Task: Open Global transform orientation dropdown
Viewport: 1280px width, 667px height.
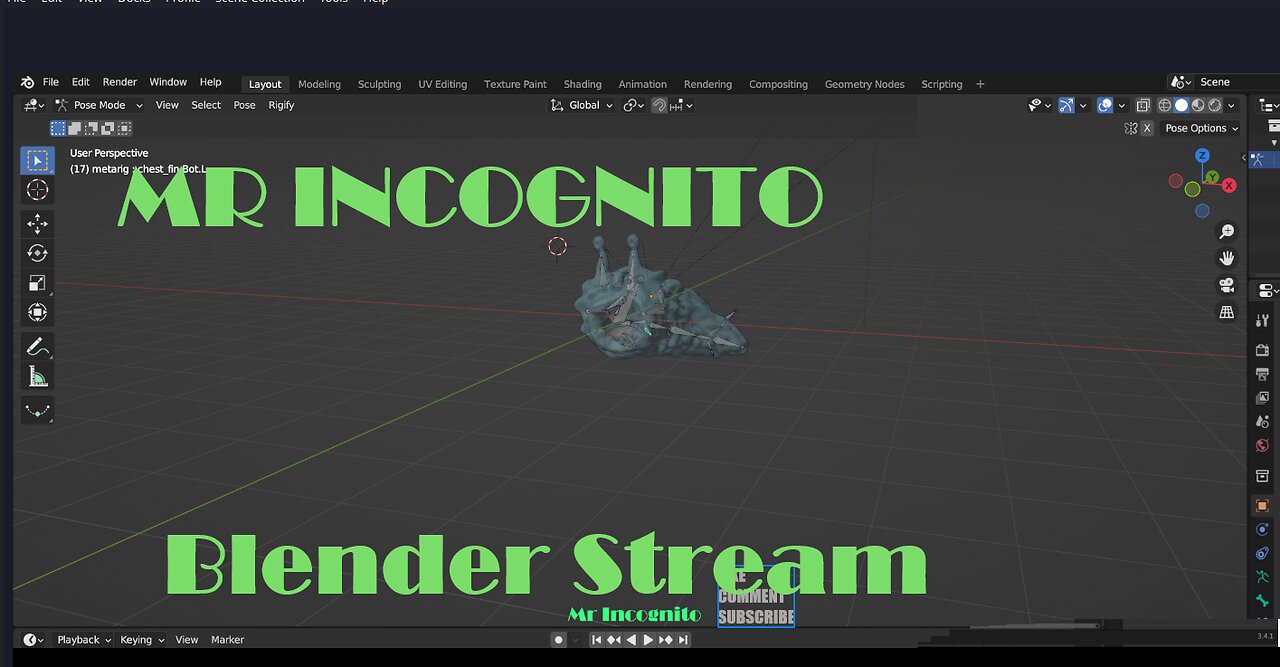Action: [581, 105]
